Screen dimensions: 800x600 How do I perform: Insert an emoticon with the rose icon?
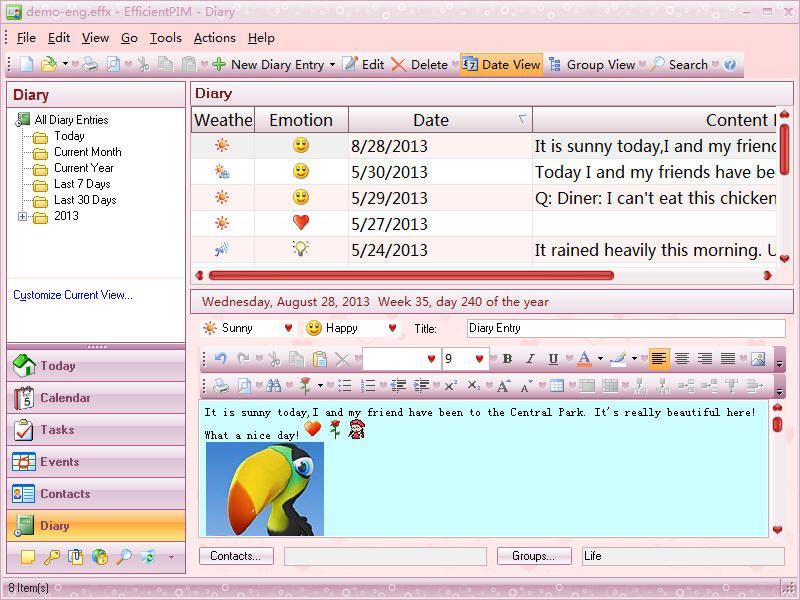[305, 386]
